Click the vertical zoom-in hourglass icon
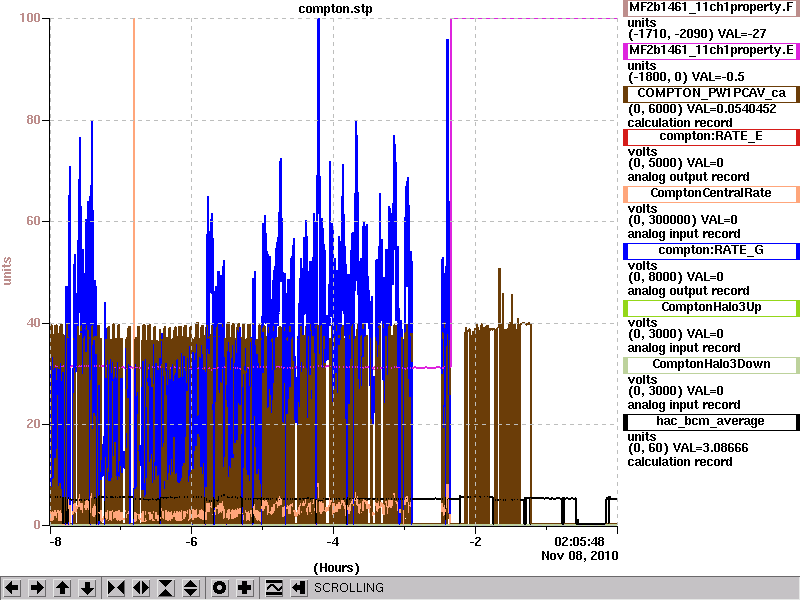 166,588
